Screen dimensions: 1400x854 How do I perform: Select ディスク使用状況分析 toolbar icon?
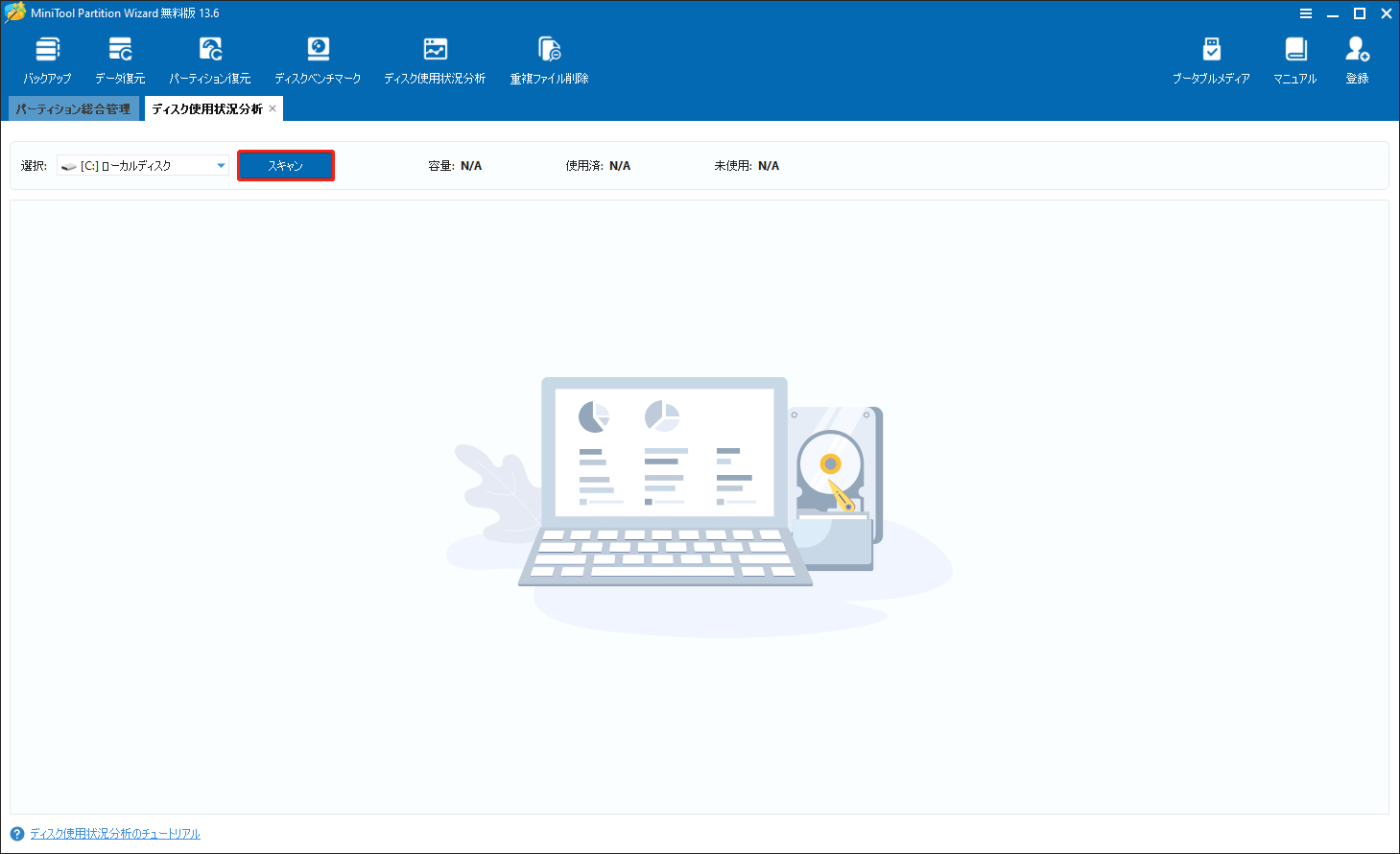(x=435, y=60)
